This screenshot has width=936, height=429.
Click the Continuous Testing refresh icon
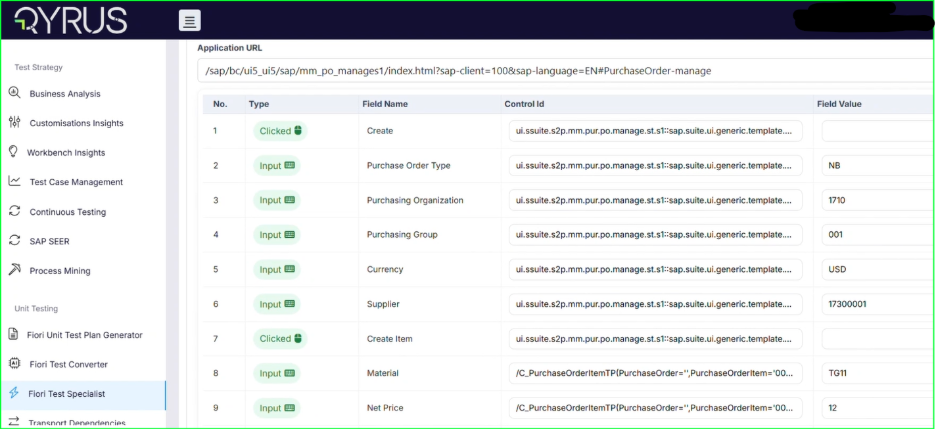tap(14, 212)
